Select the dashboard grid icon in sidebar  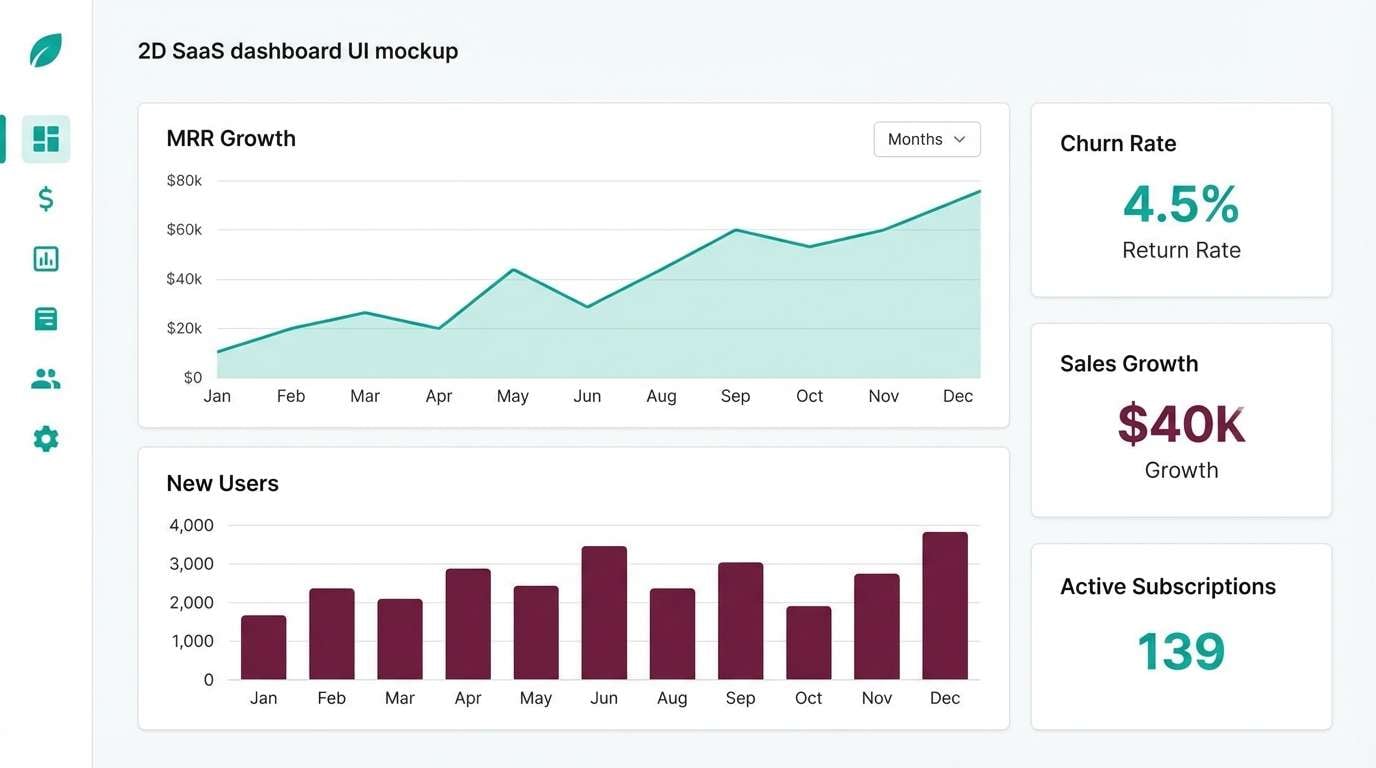click(x=45, y=138)
